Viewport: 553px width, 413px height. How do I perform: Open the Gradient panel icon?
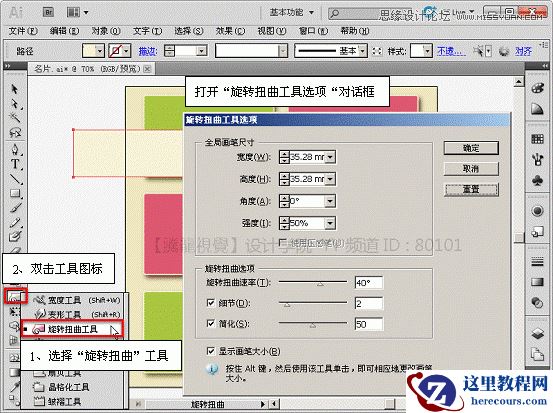[x=537, y=282]
